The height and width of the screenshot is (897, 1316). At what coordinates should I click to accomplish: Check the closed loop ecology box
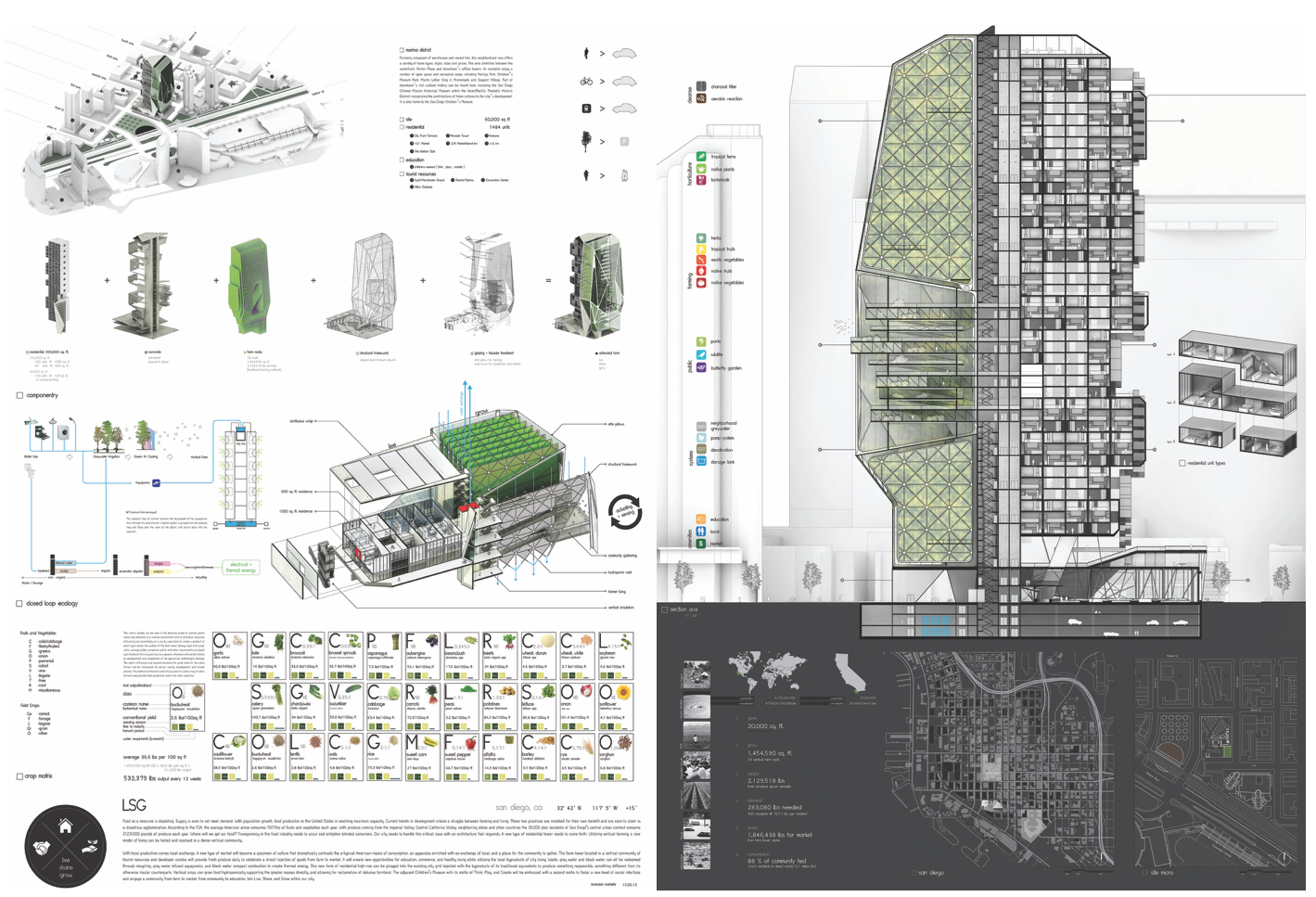point(19,603)
